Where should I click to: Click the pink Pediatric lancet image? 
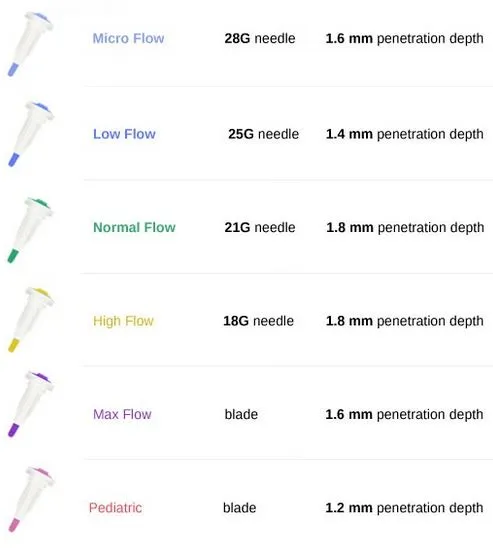(31, 500)
